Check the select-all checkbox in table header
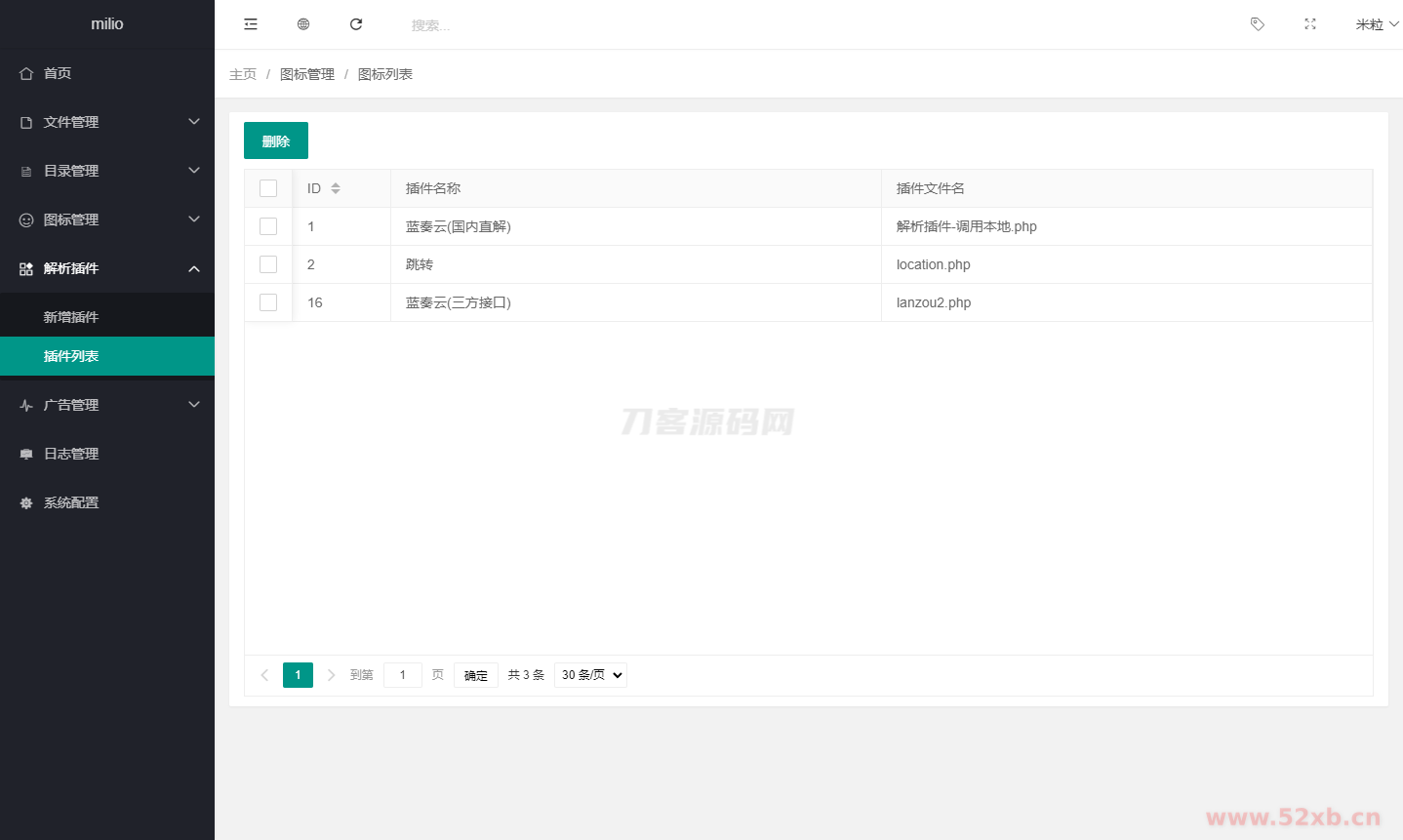Screen dimensions: 1403x840 268,187
